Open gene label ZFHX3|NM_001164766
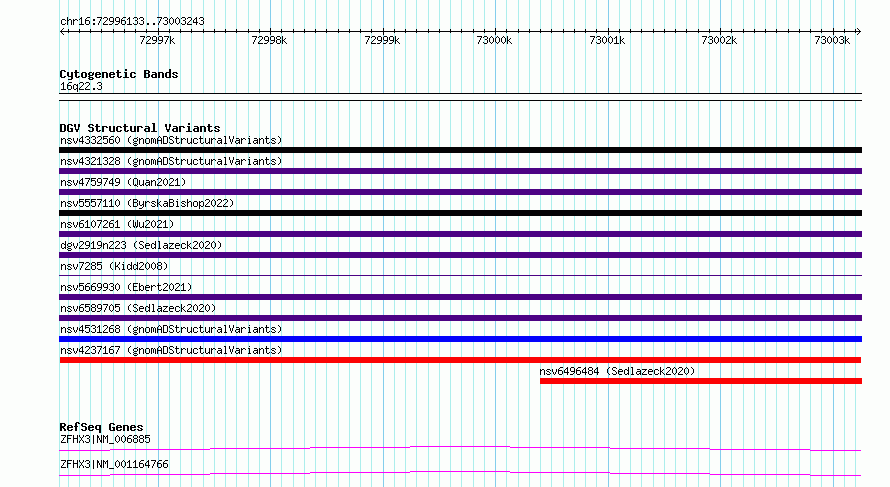The width and height of the screenshot is (890, 487). point(114,464)
